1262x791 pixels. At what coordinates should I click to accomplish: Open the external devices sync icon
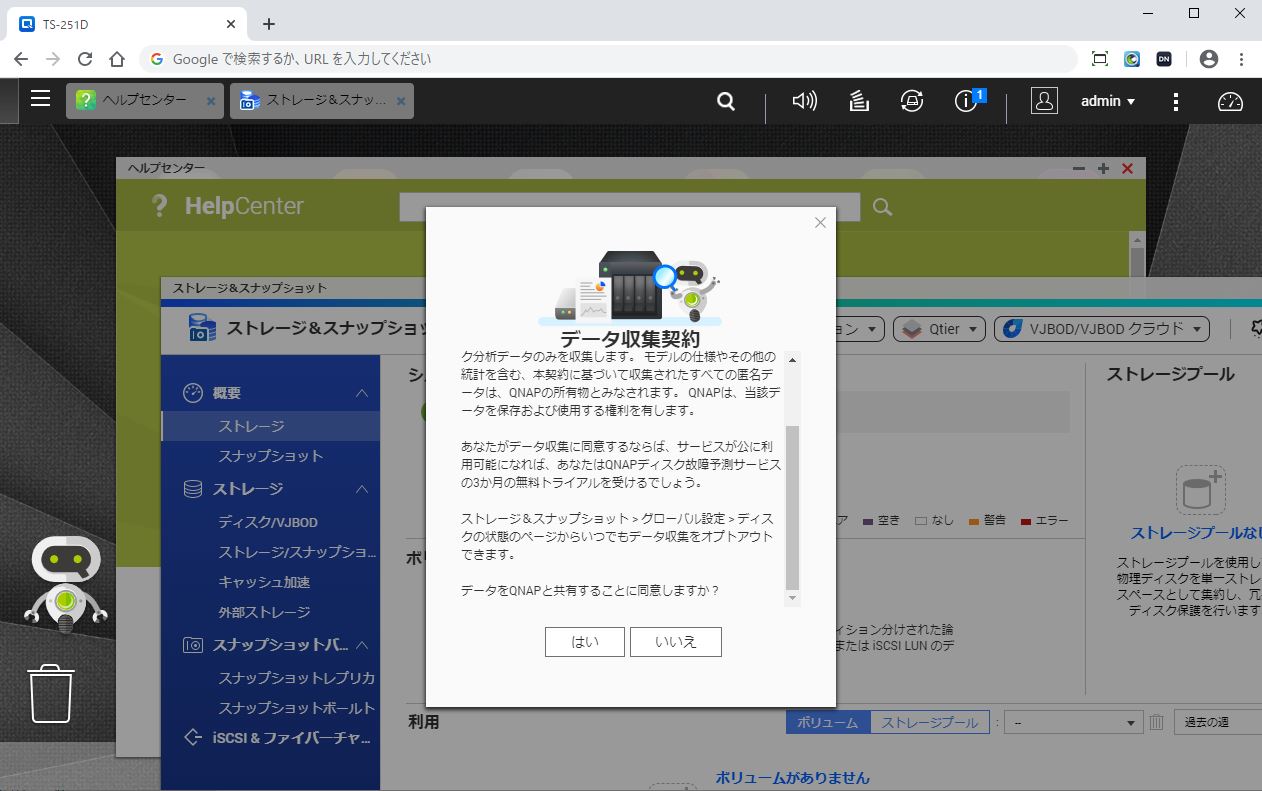click(911, 101)
